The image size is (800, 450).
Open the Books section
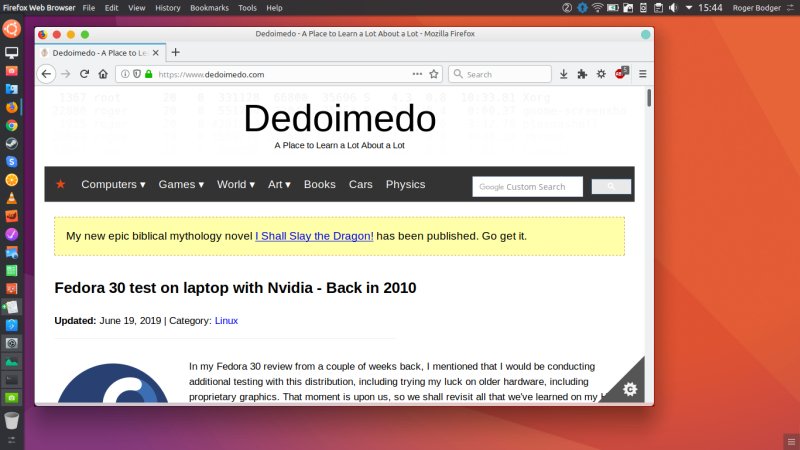point(319,184)
